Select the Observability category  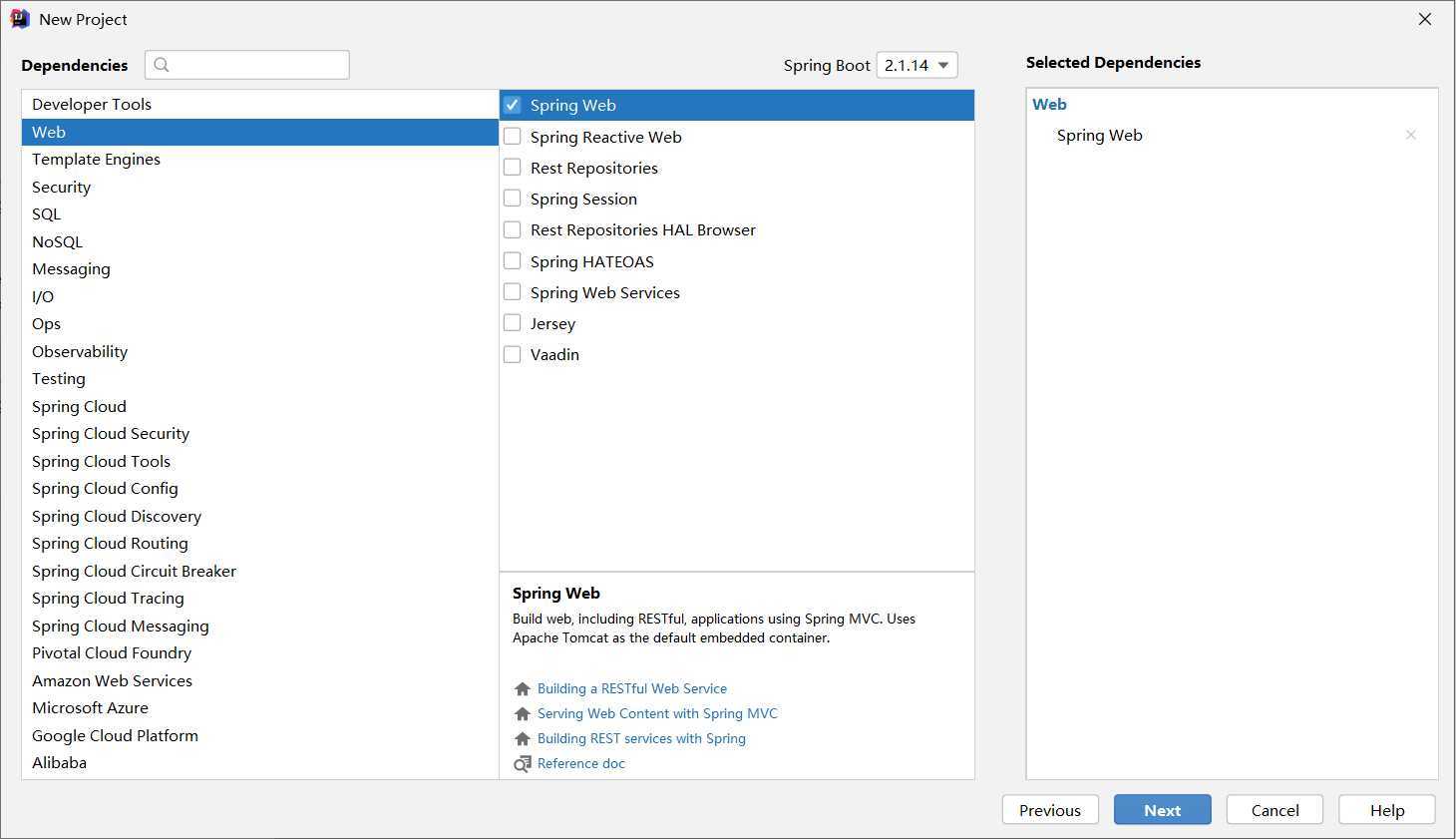(x=259, y=351)
